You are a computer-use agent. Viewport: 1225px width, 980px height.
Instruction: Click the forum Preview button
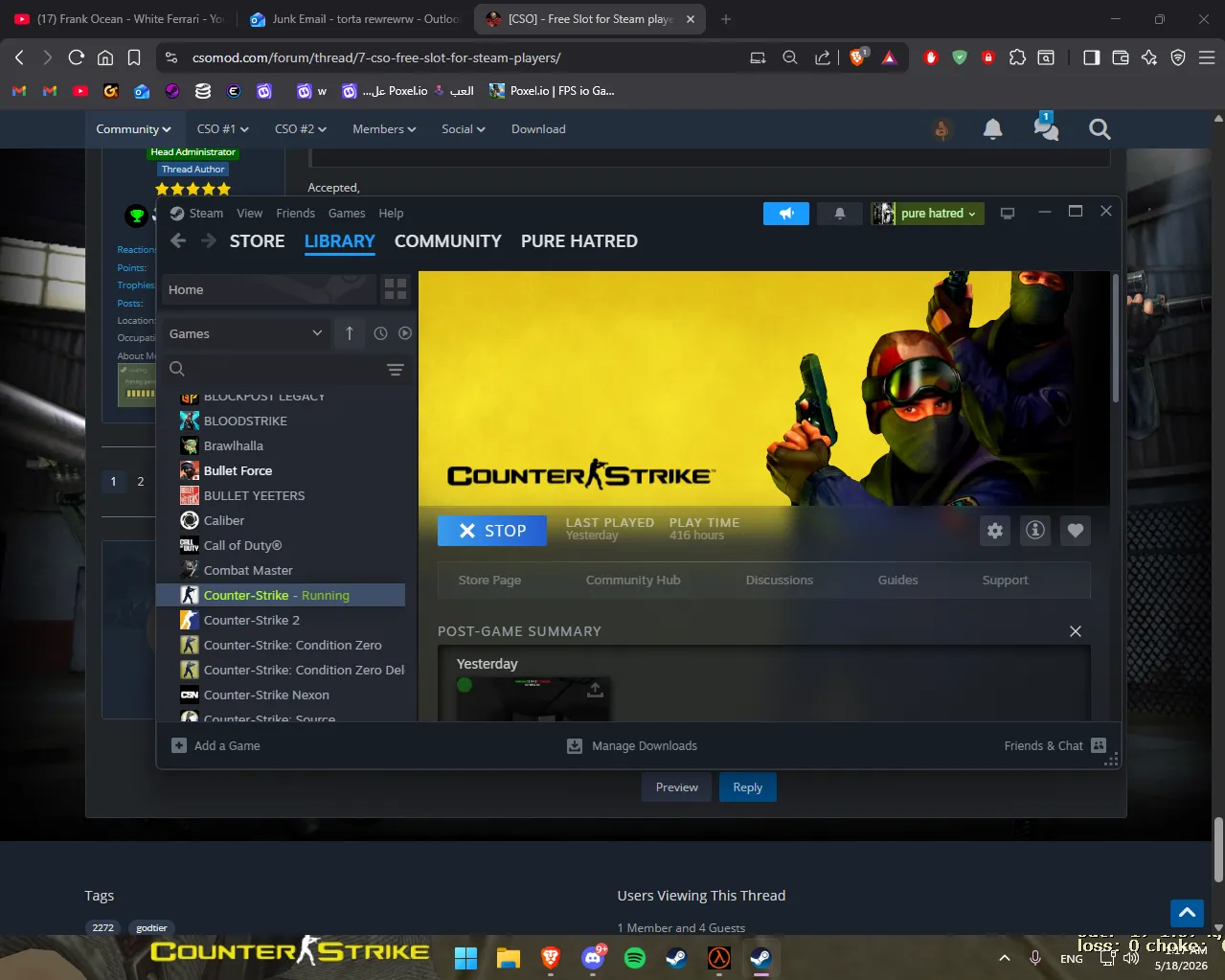pos(677,787)
